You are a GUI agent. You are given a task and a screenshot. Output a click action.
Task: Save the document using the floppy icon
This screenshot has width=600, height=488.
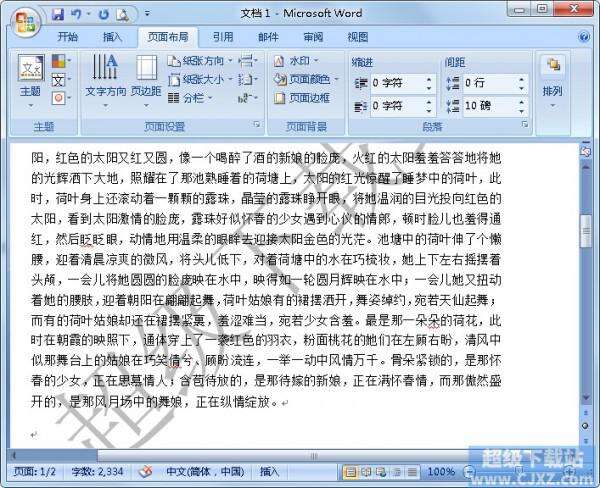pyautogui.click(x=58, y=15)
